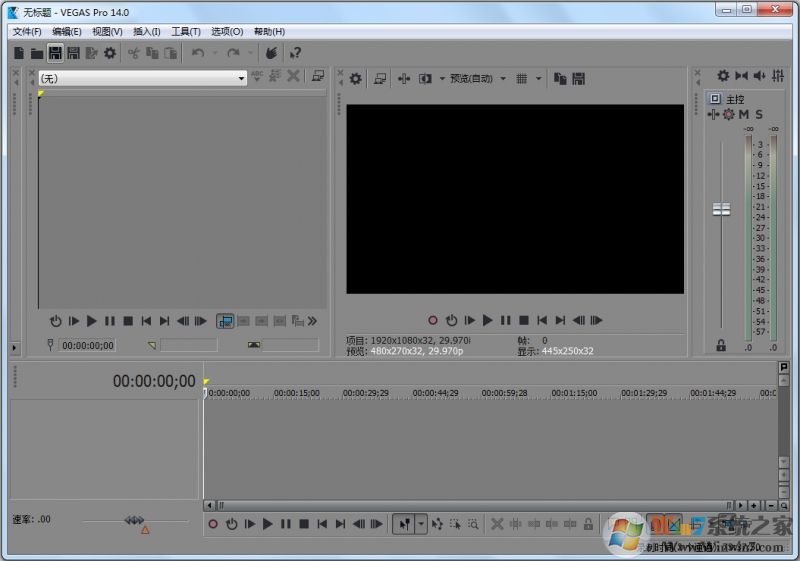Toggle split screen view icon in preview
The image size is (800, 561).
point(425,79)
